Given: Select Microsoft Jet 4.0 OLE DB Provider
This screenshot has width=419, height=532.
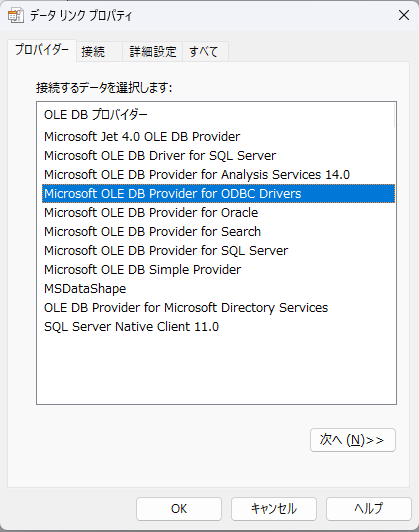Looking at the screenshot, I should pyautogui.click(x=218, y=137).
